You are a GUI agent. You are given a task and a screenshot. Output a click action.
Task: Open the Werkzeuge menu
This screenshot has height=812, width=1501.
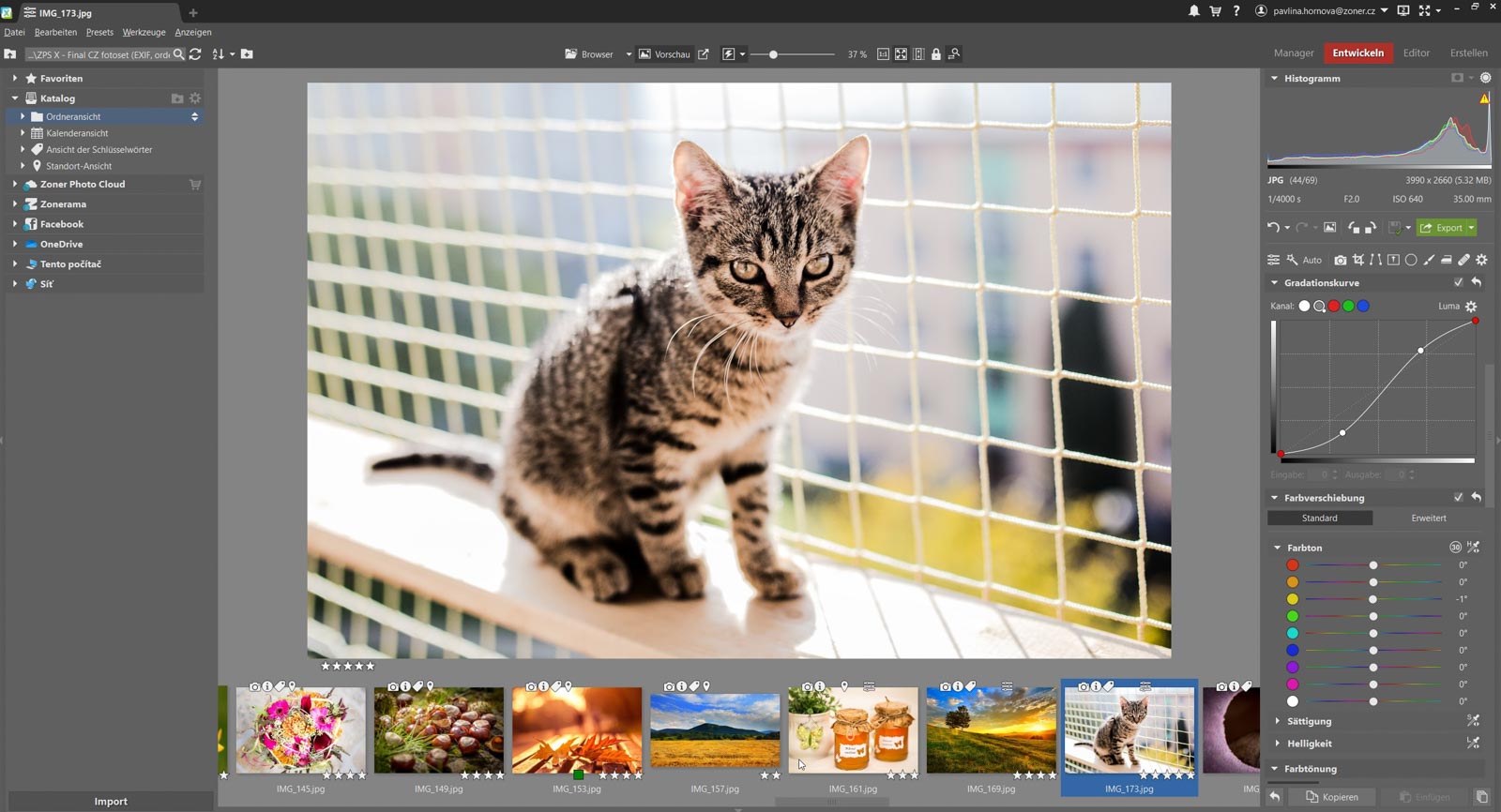coord(144,32)
